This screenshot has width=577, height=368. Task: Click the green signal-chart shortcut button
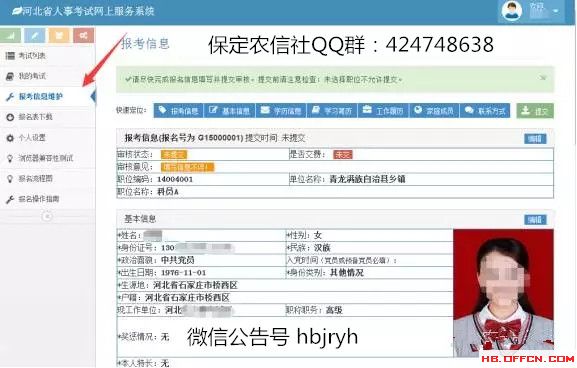tap(11, 35)
